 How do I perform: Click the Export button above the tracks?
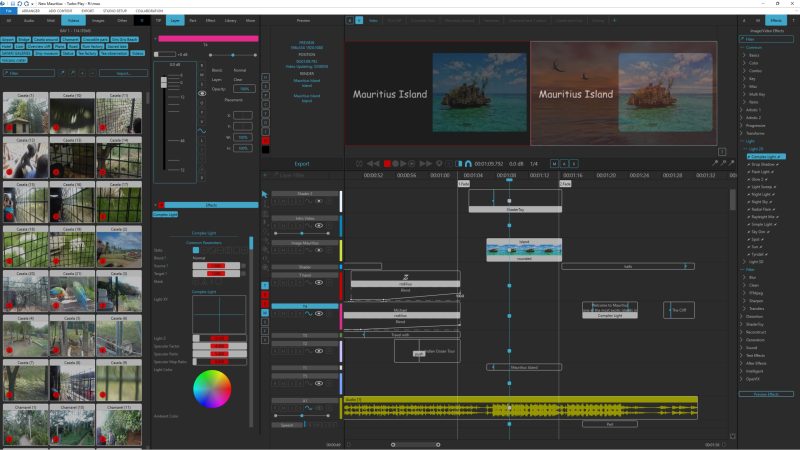(x=302, y=164)
